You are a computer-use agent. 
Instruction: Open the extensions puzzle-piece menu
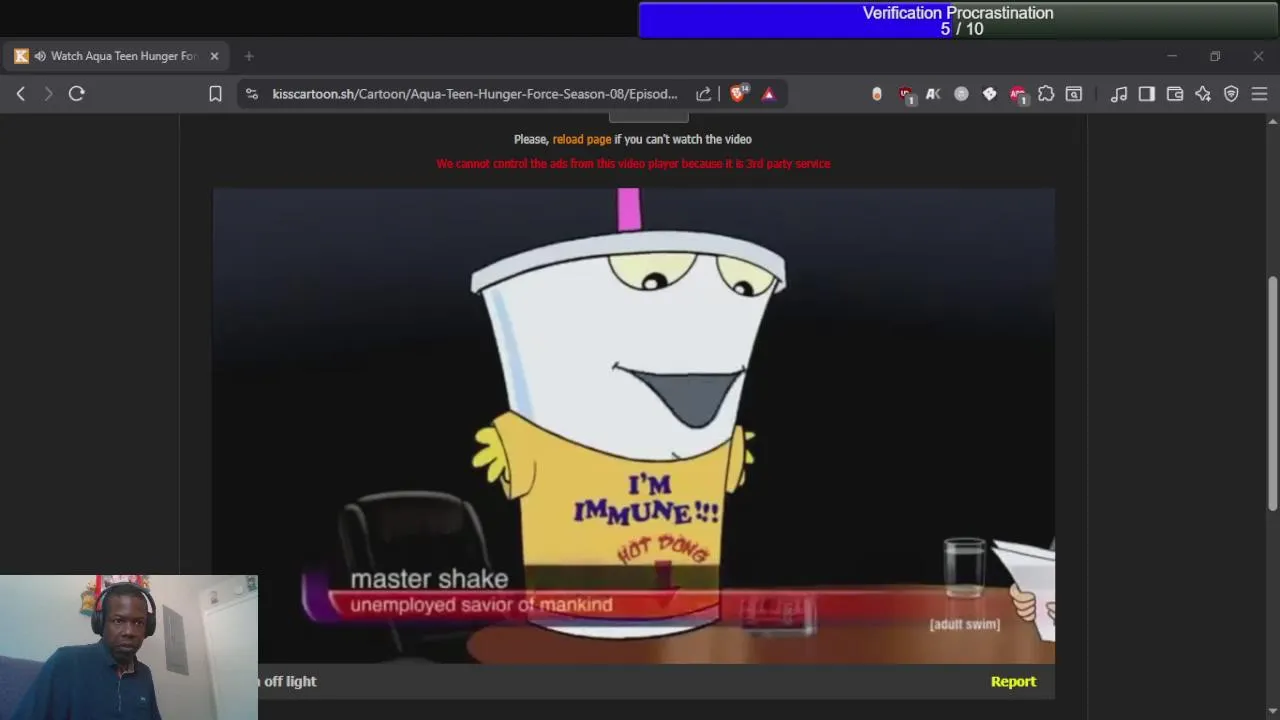1046,94
